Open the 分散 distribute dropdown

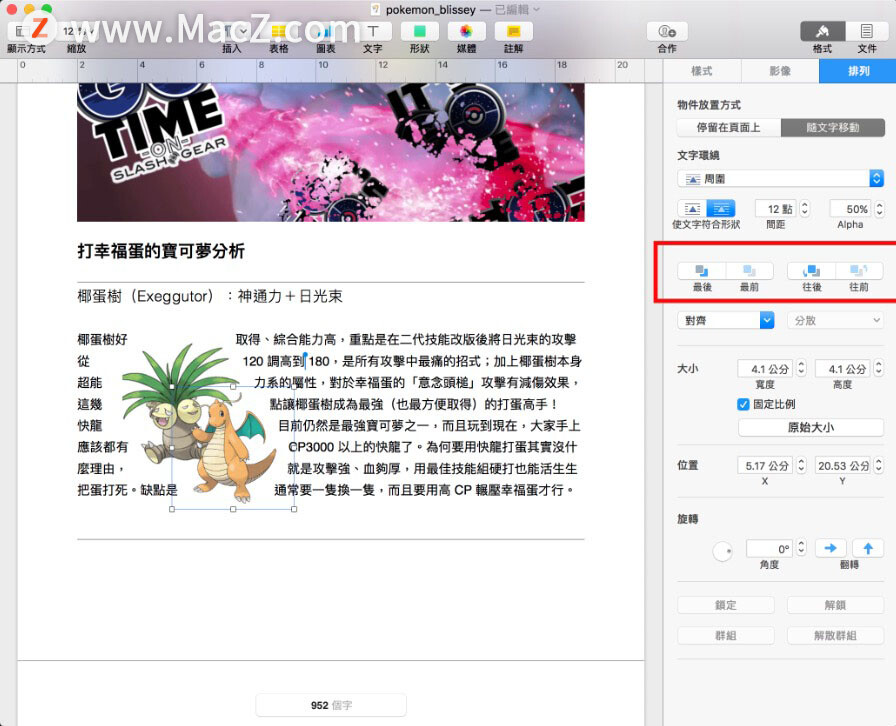click(x=835, y=320)
